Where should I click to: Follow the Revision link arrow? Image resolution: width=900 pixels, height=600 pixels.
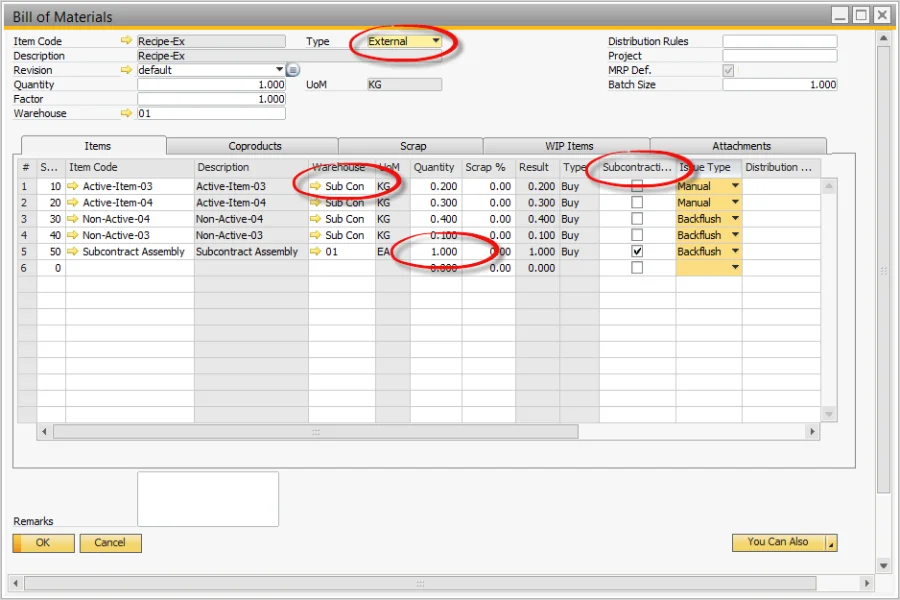(126, 69)
